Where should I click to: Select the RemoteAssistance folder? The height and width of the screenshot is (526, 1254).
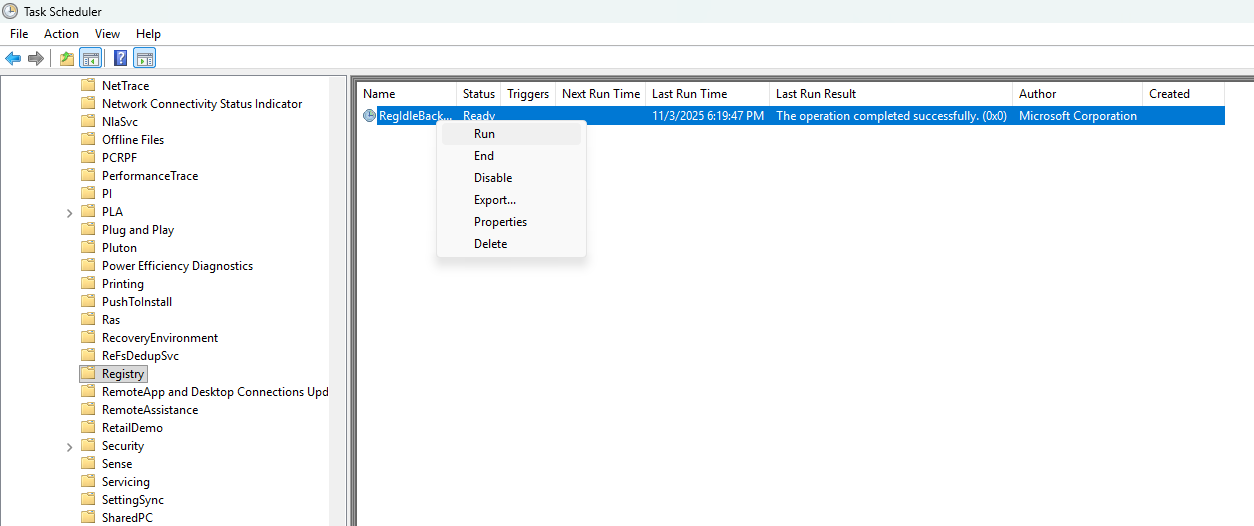click(150, 410)
